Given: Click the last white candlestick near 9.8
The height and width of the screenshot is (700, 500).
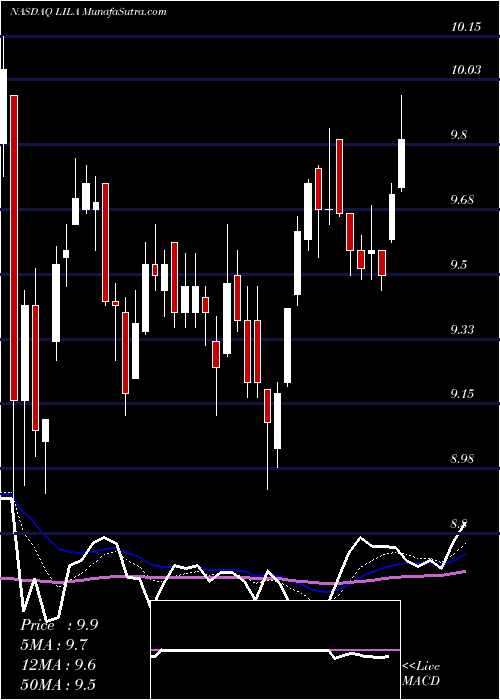Looking at the screenshot, I should 401,163.
